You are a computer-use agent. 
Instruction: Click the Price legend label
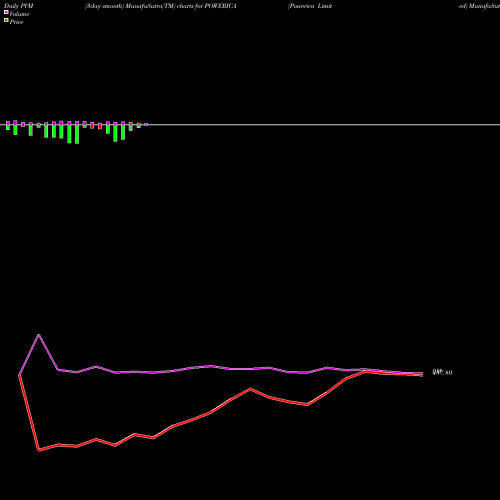[16, 22]
